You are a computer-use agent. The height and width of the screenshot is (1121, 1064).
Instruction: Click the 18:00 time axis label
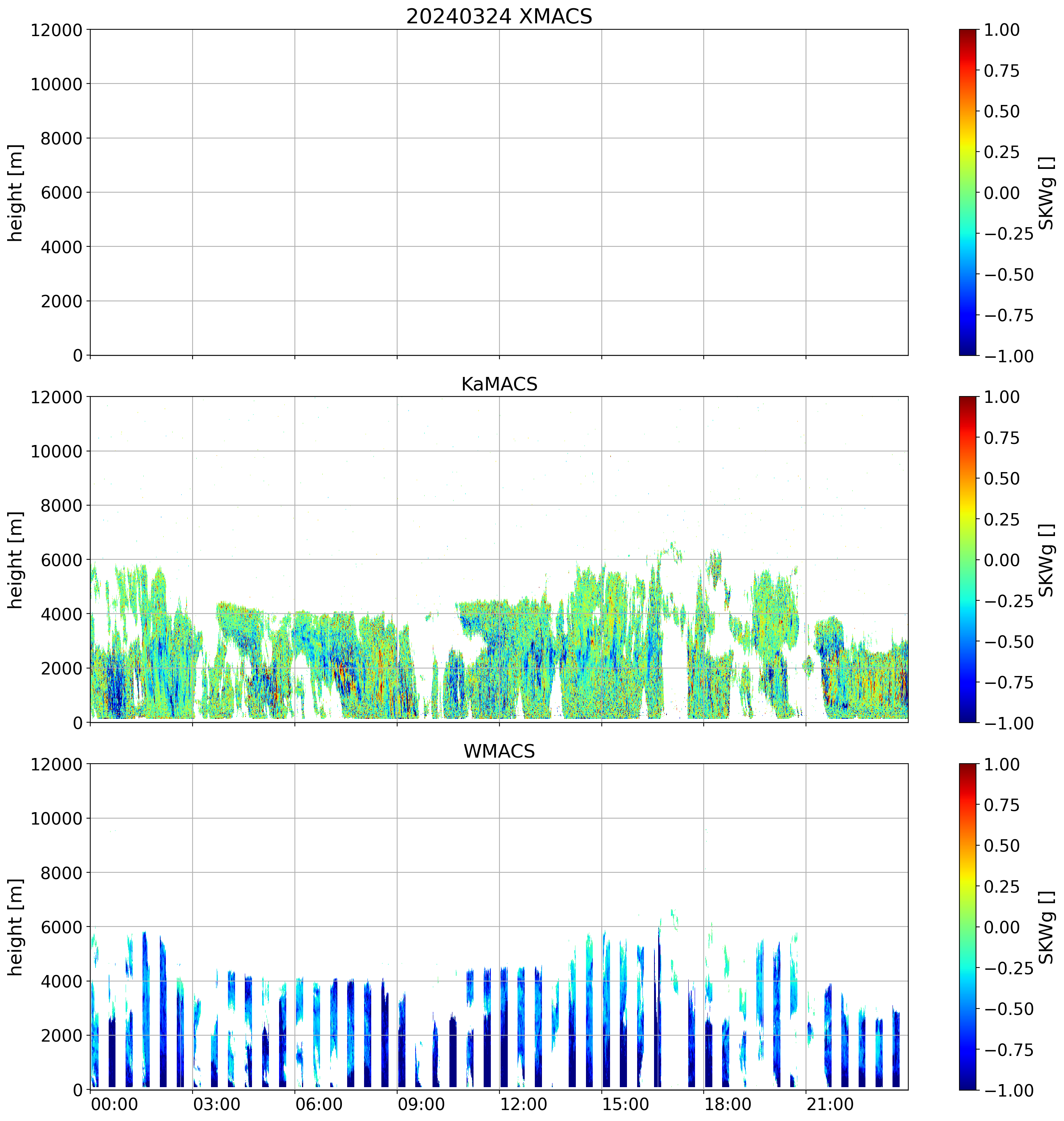point(728,1104)
